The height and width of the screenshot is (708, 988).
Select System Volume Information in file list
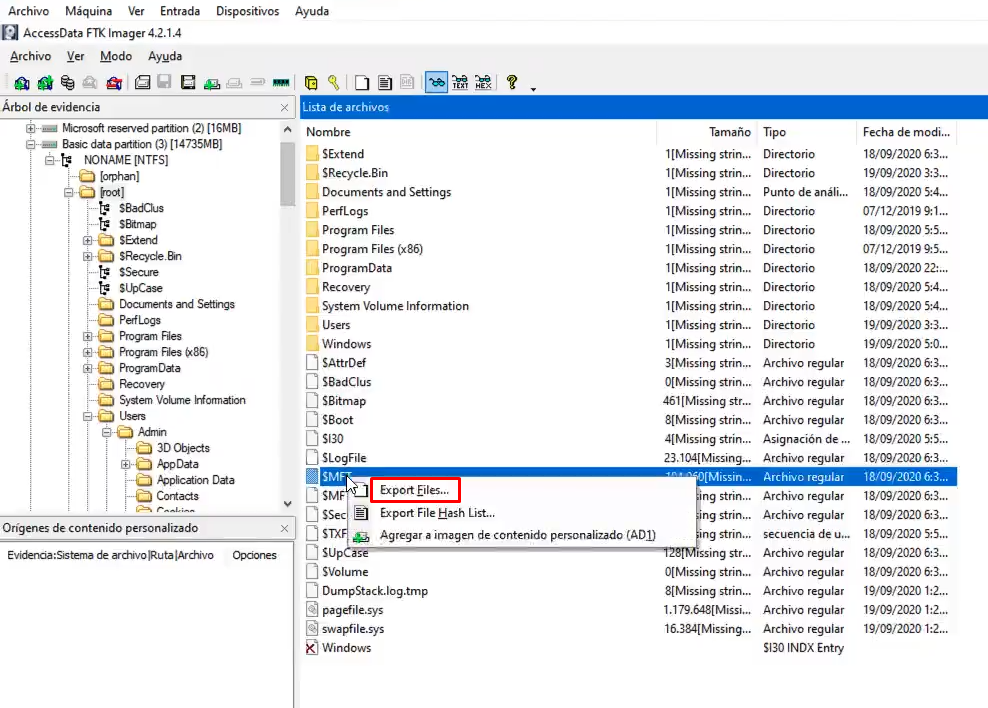395,306
